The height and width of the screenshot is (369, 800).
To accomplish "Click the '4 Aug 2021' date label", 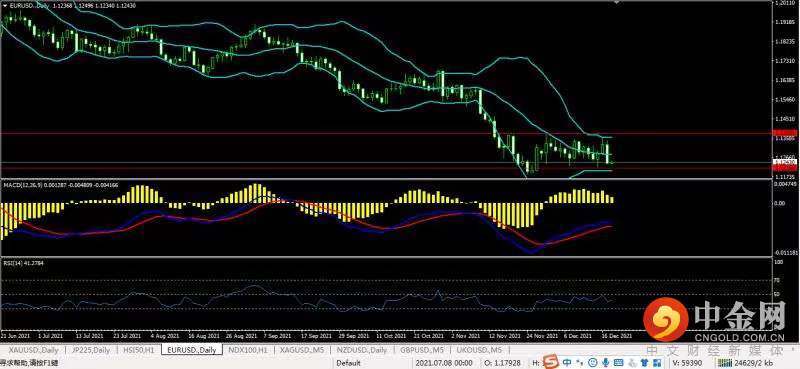I will [x=166, y=336].
